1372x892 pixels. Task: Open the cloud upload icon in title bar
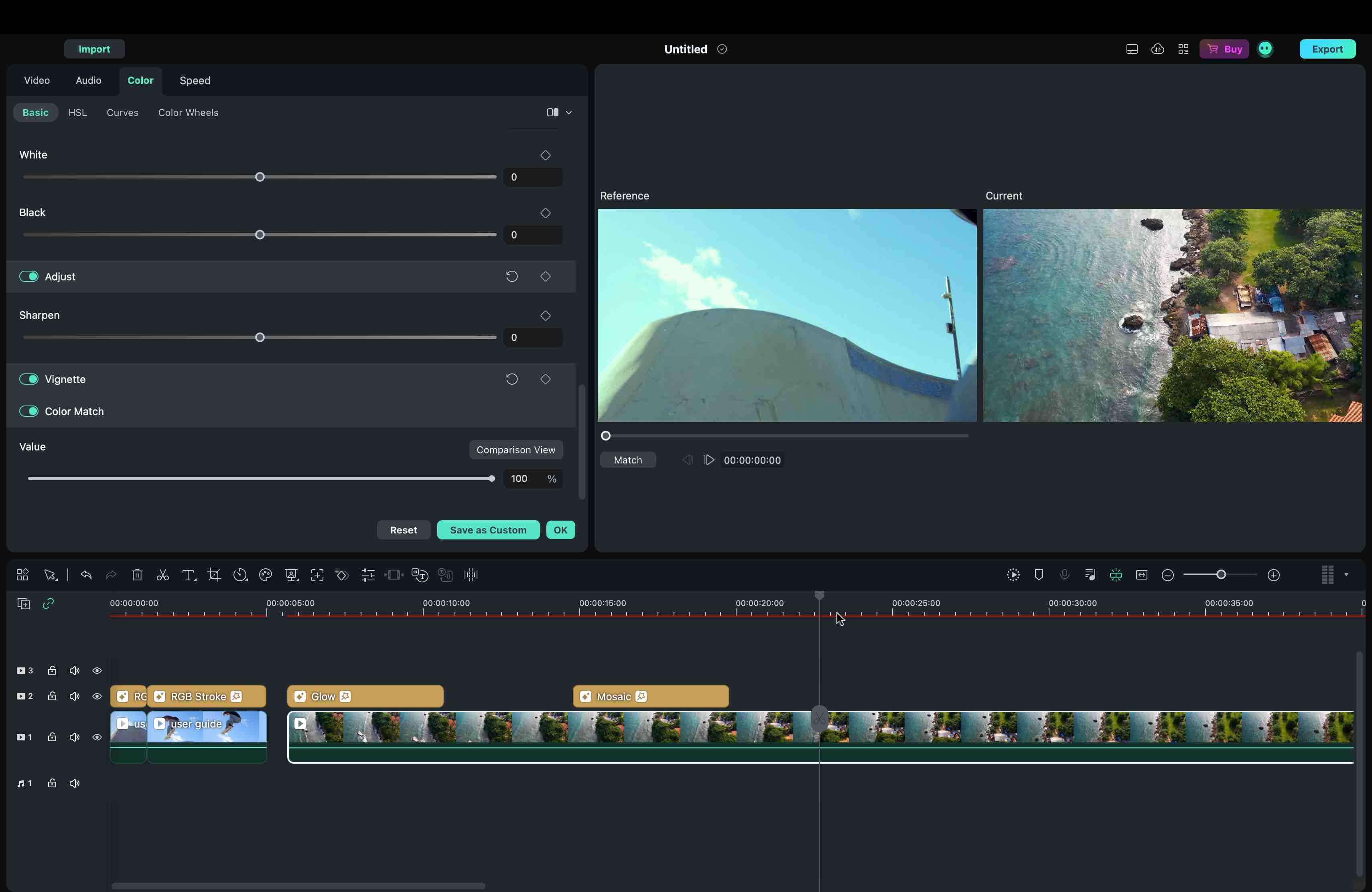tap(1157, 49)
